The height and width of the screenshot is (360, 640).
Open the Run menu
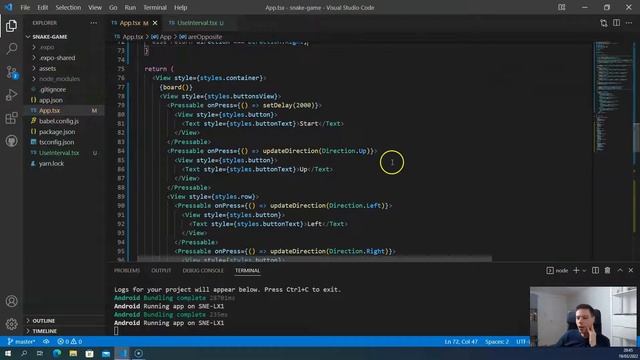(x=130, y=7)
